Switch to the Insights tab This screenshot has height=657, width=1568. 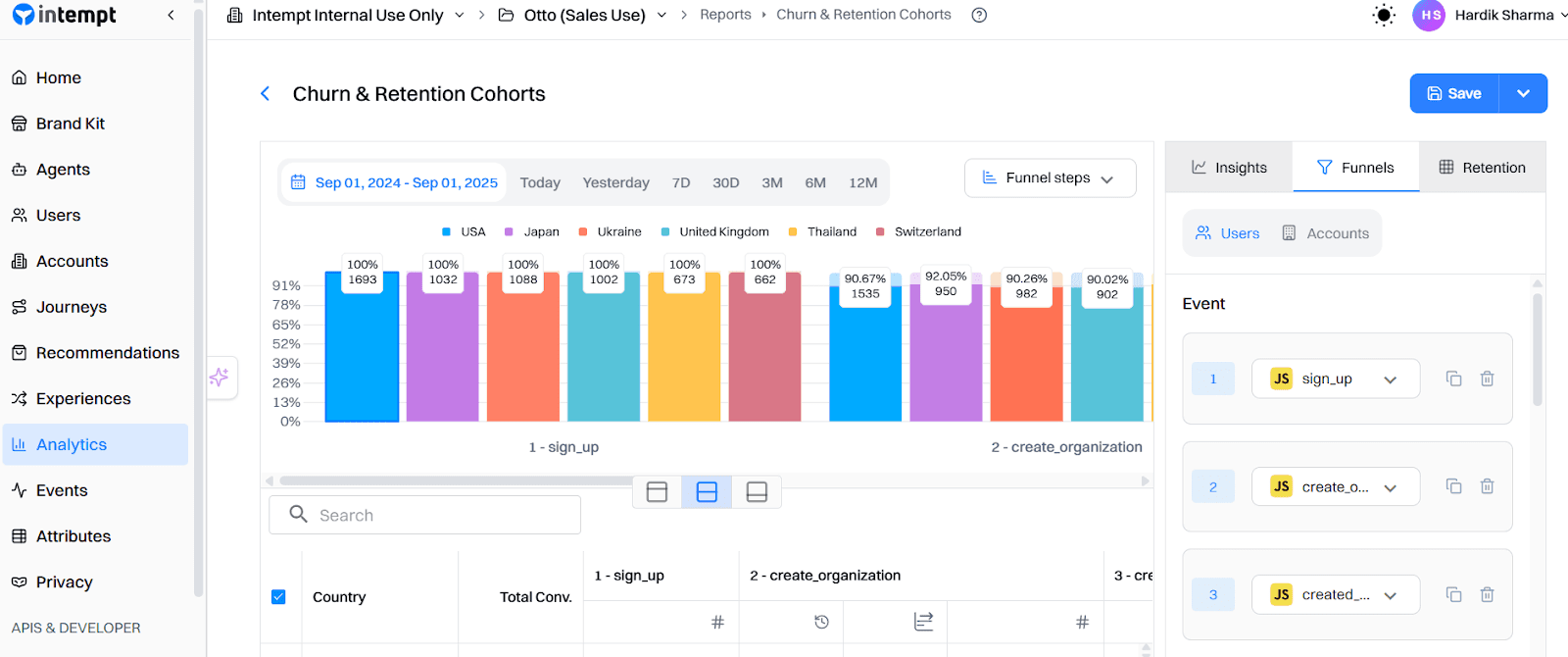click(x=1229, y=168)
